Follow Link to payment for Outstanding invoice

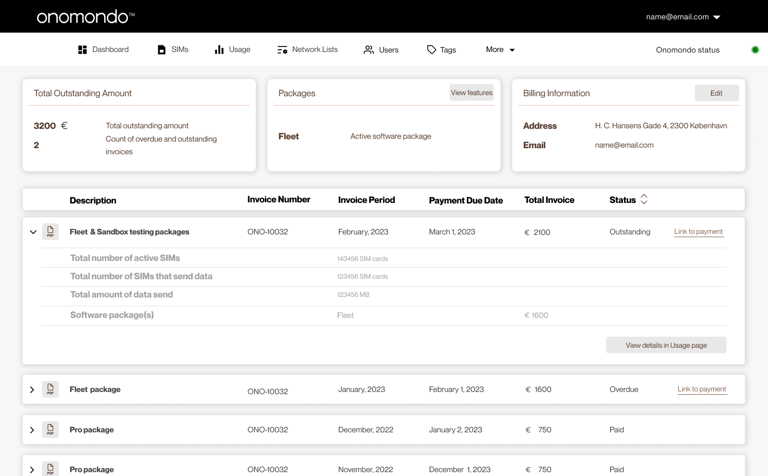coord(698,232)
